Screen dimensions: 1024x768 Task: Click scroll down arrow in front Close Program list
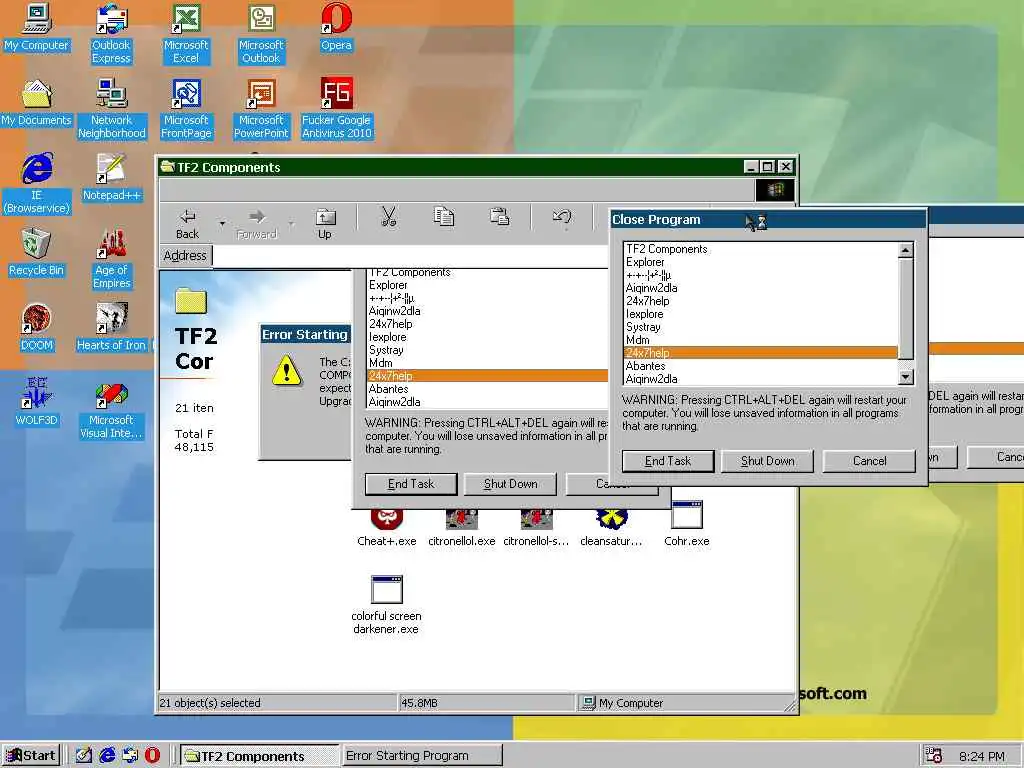pos(905,377)
